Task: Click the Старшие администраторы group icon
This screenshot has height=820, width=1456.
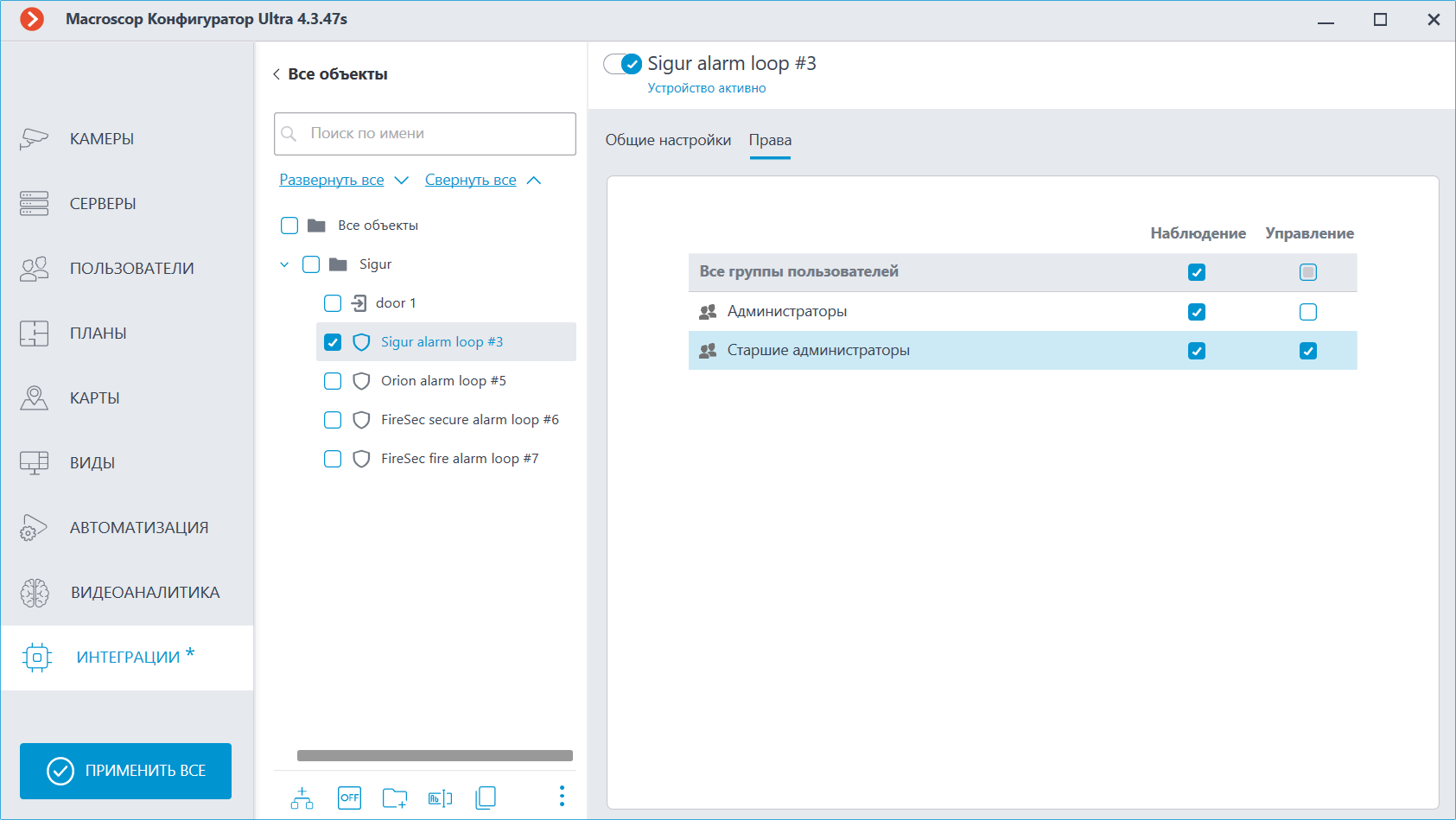Action: tap(708, 351)
